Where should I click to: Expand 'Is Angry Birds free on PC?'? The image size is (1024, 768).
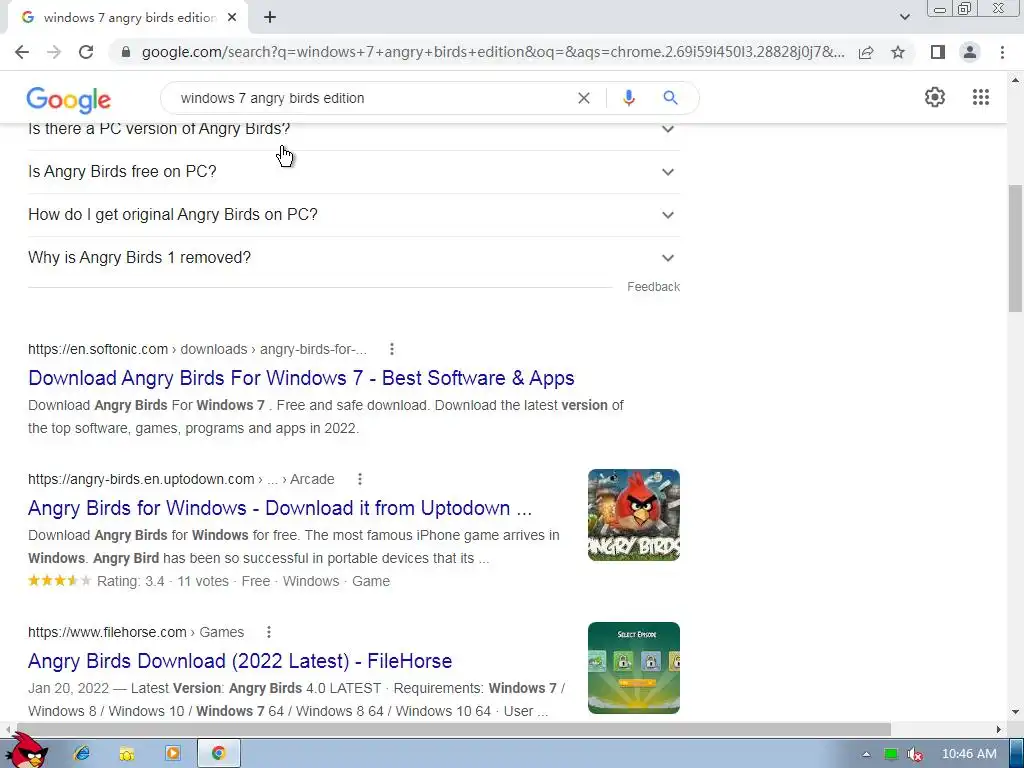pyautogui.click(x=353, y=172)
